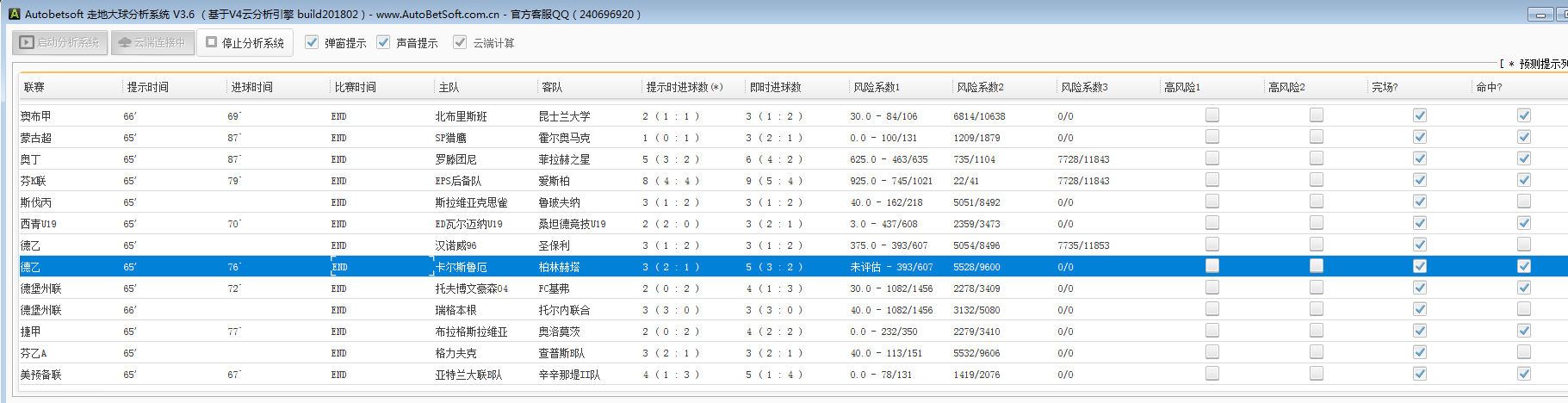Check 命中? for the 斯拉维亚克思雀 row
The image size is (1568, 403).
click(1523, 201)
